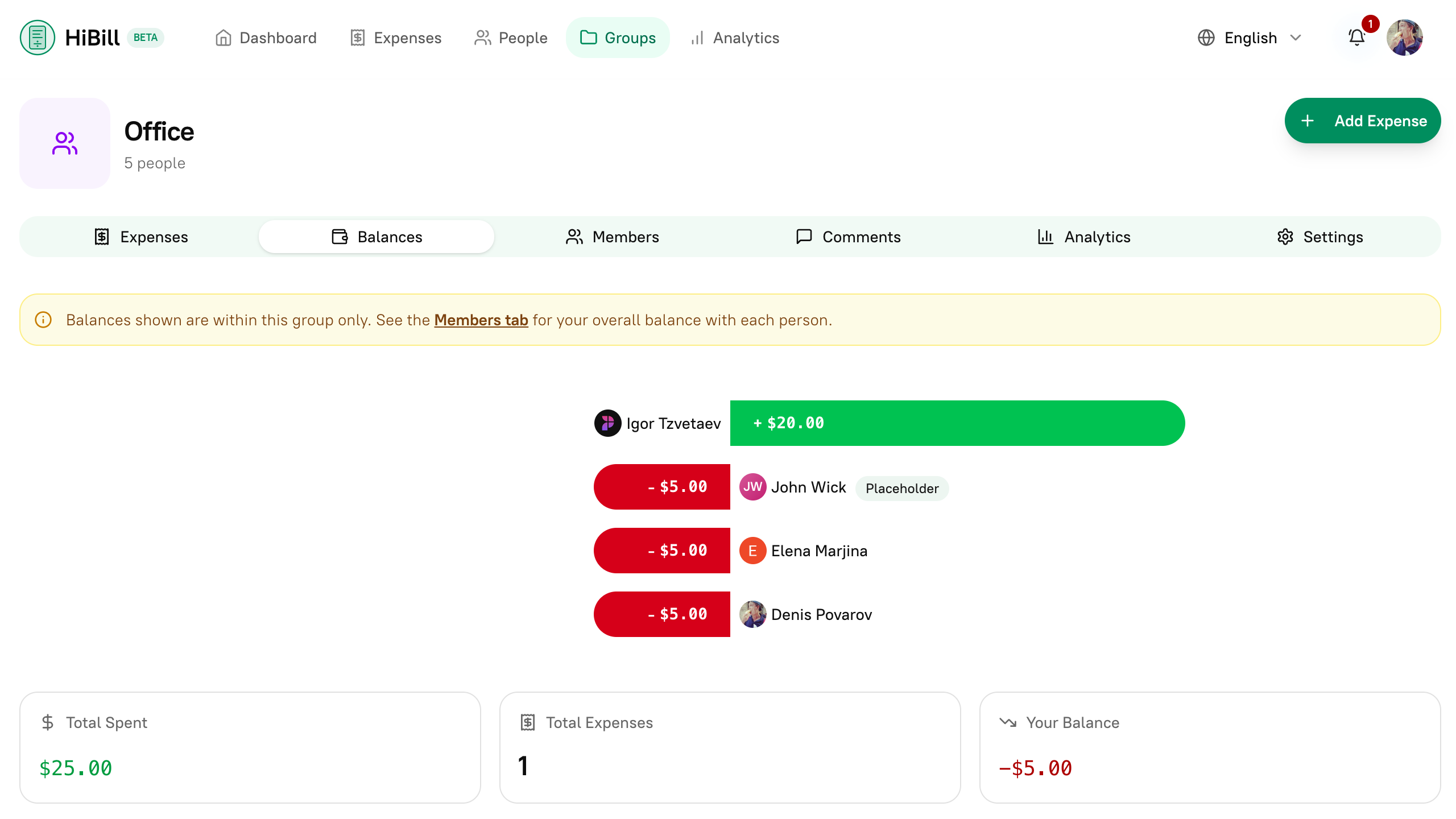Expand the English language dropdown
Viewport: 1456px width, 819px height.
coord(1296,38)
